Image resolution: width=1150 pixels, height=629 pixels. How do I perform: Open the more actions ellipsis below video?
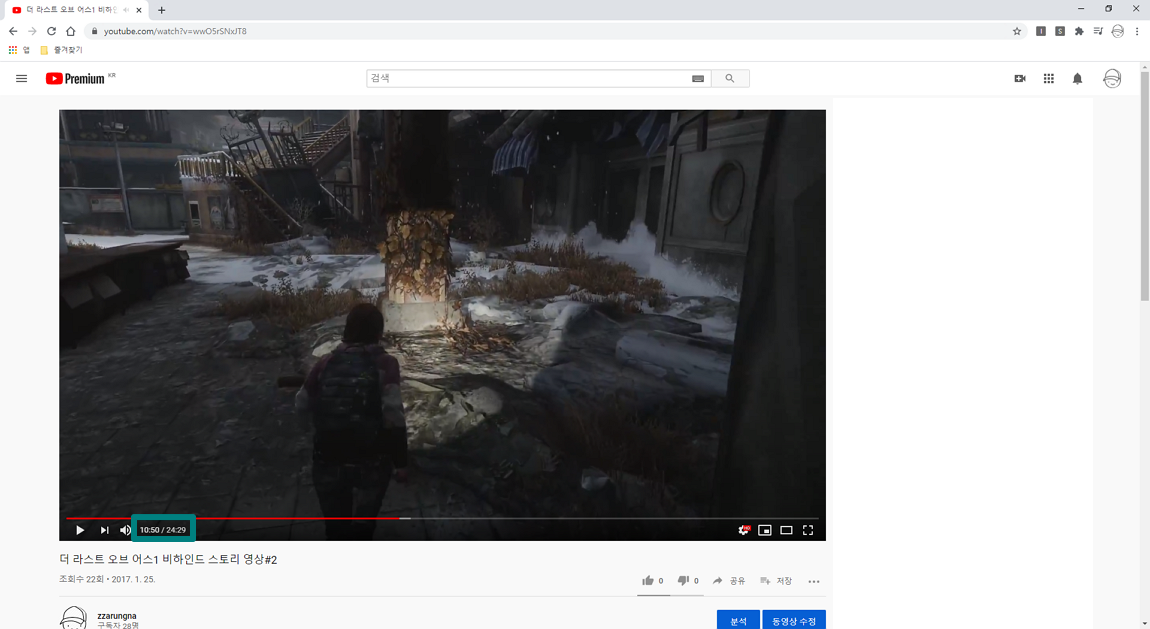pos(813,581)
